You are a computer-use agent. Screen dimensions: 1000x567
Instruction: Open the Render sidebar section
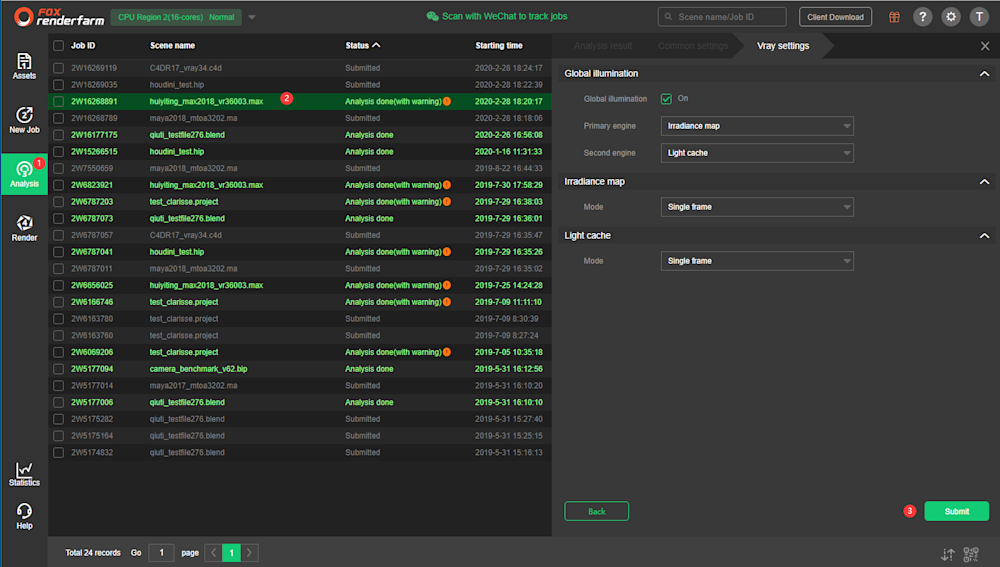pos(24,228)
